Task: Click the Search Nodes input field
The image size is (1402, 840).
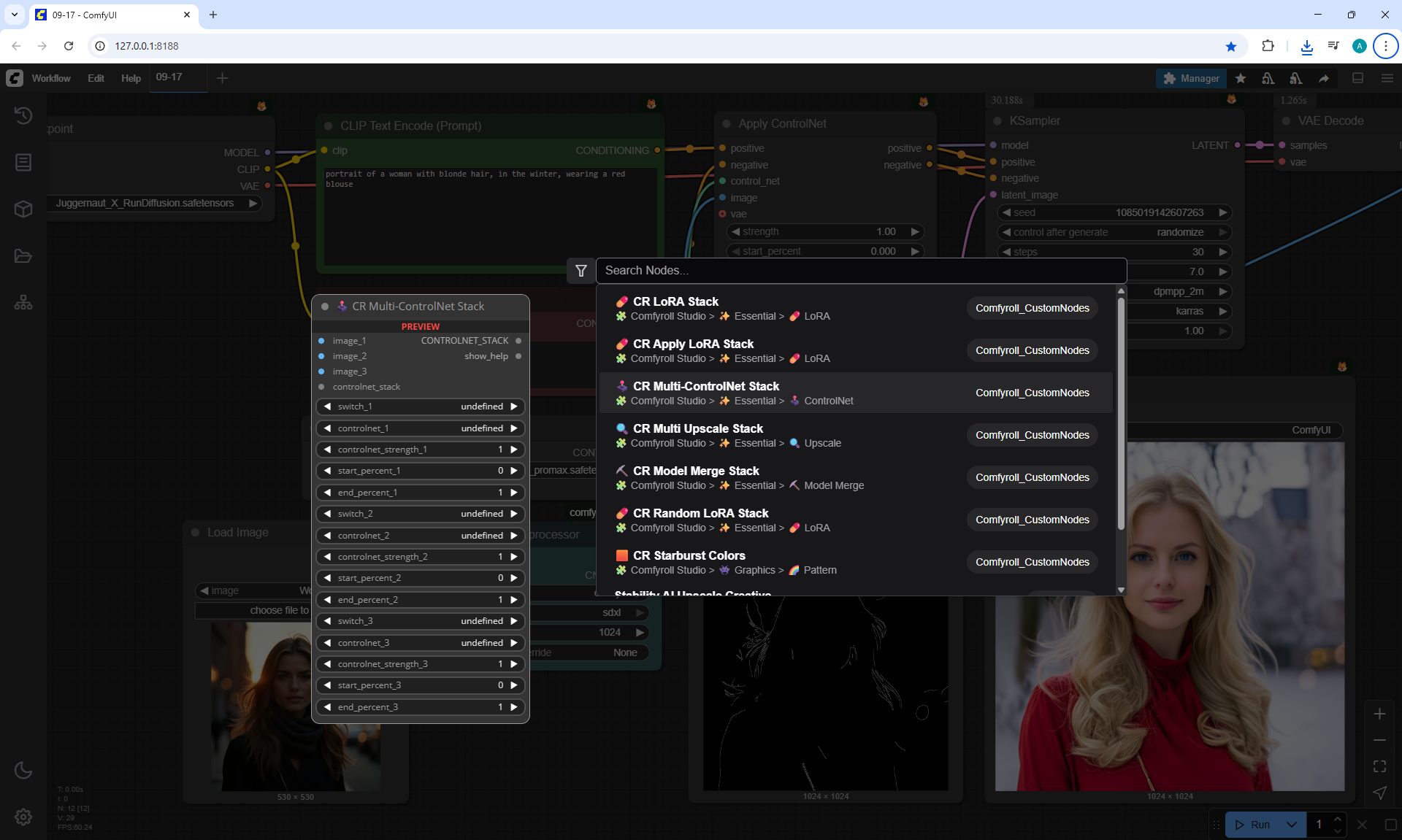Action: click(x=860, y=271)
